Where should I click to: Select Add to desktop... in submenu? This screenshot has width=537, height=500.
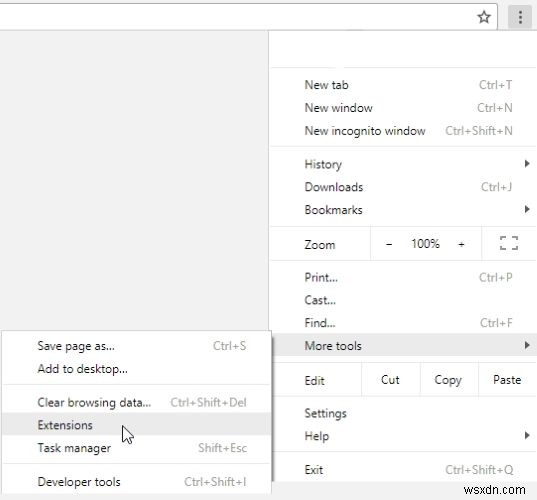click(x=136, y=369)
